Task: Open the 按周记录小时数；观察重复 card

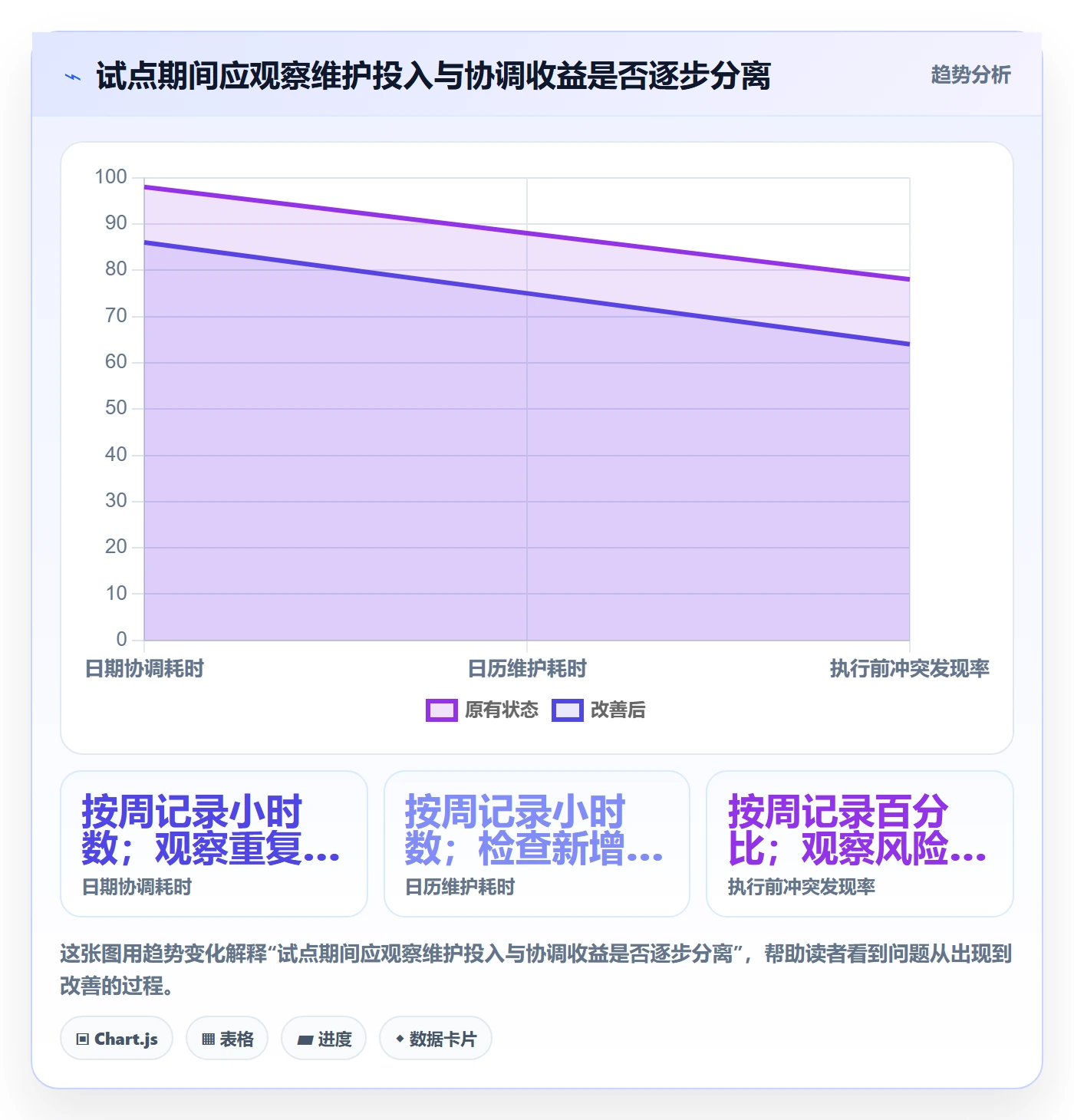Action: (x=214, y=844)
